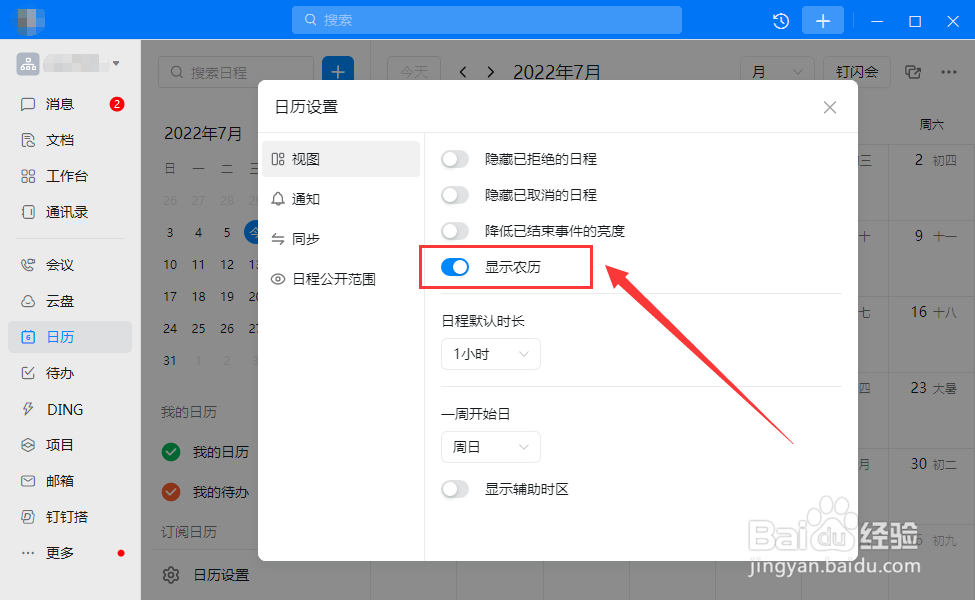Select 日历 in the sidebar
This screenshot has width=975, height=600.
[x=70, y=337]
